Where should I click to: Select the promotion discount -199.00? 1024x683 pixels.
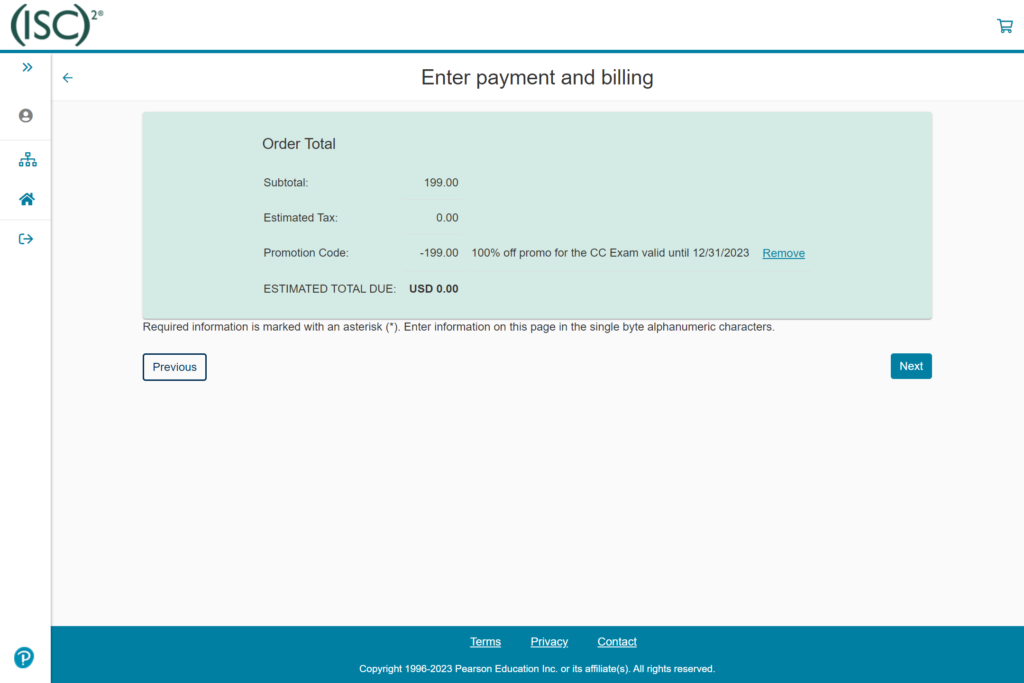point(439,253)
